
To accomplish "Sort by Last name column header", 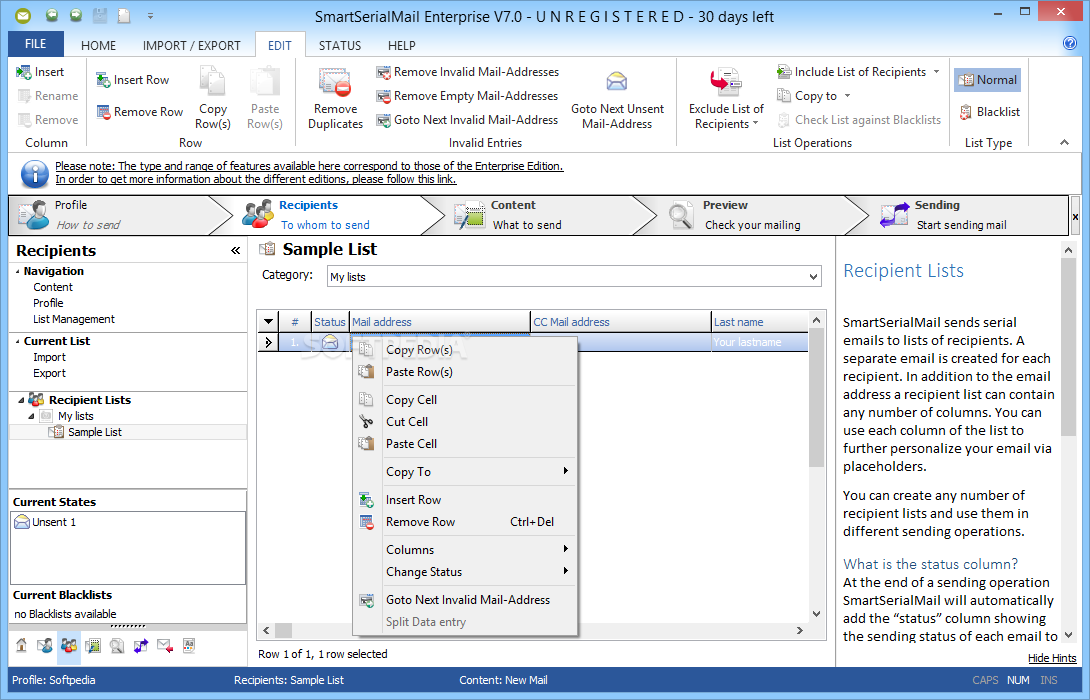I will (760, 322).
